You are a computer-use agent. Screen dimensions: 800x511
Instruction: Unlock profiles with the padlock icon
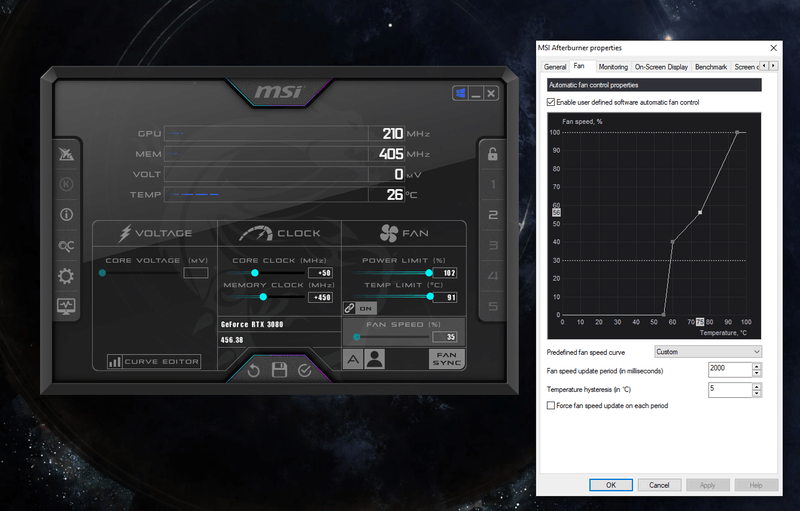pyautogui.click(x=492, y=154)
